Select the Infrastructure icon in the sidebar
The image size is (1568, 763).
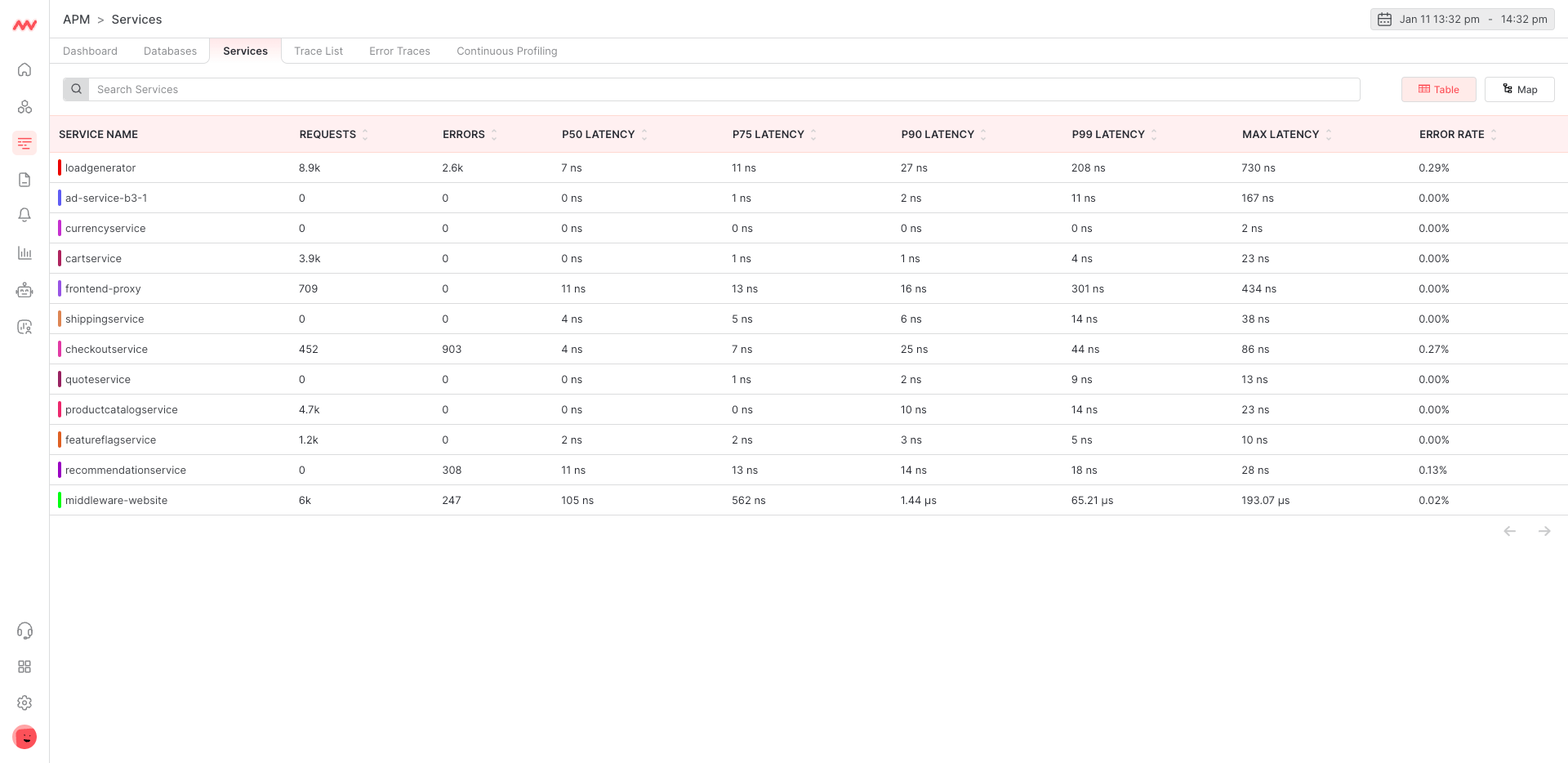24,106
